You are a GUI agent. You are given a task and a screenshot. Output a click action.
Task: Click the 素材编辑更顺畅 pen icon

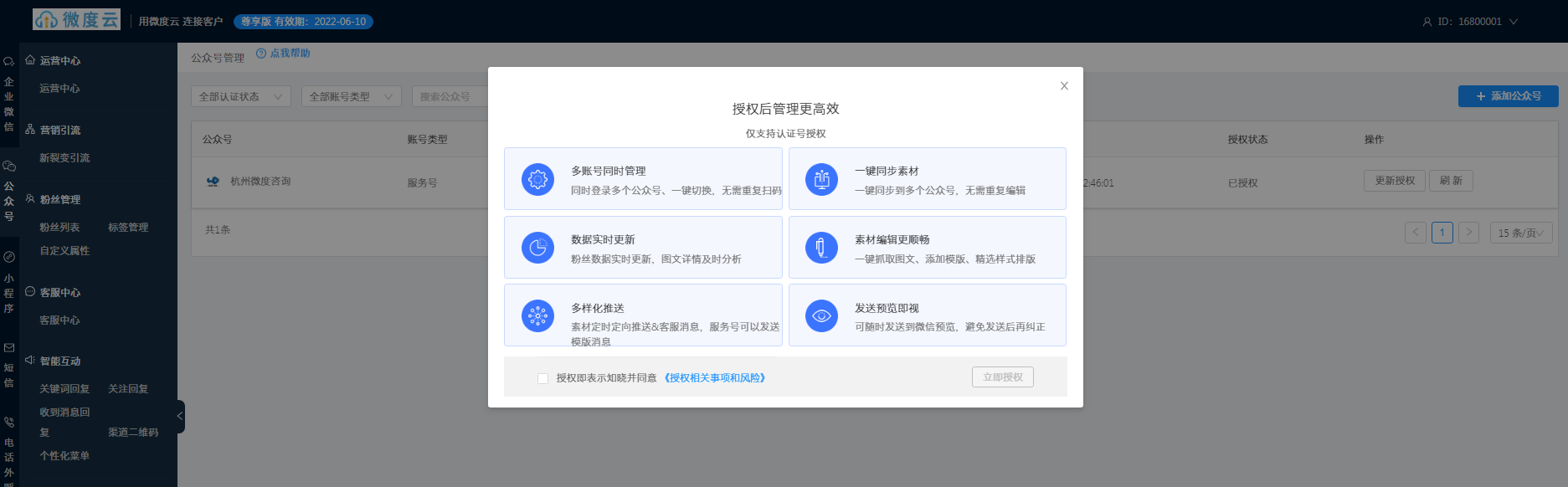tap(821, 248)
